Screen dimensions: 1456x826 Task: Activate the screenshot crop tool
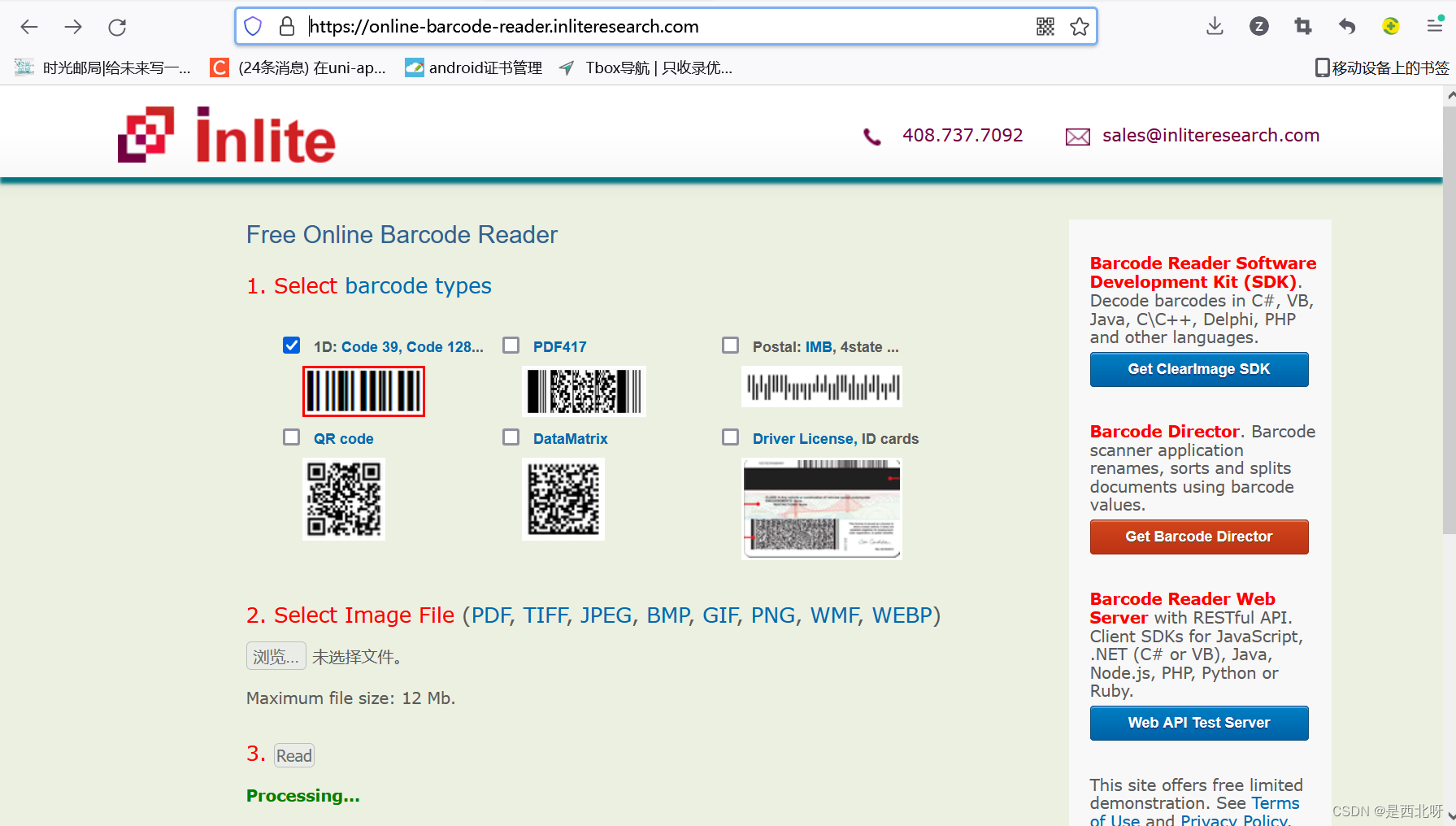1303,27
